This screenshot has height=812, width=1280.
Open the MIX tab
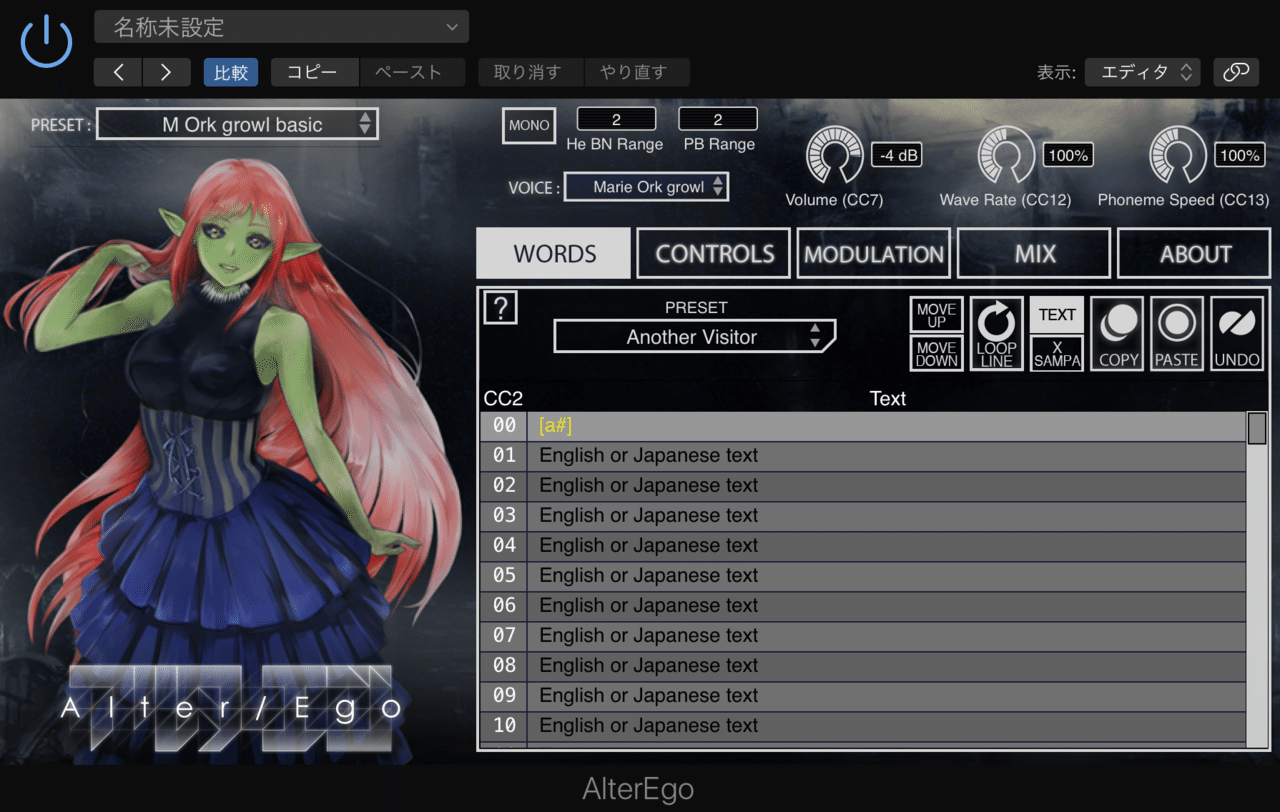click(x=1033, y=253)
